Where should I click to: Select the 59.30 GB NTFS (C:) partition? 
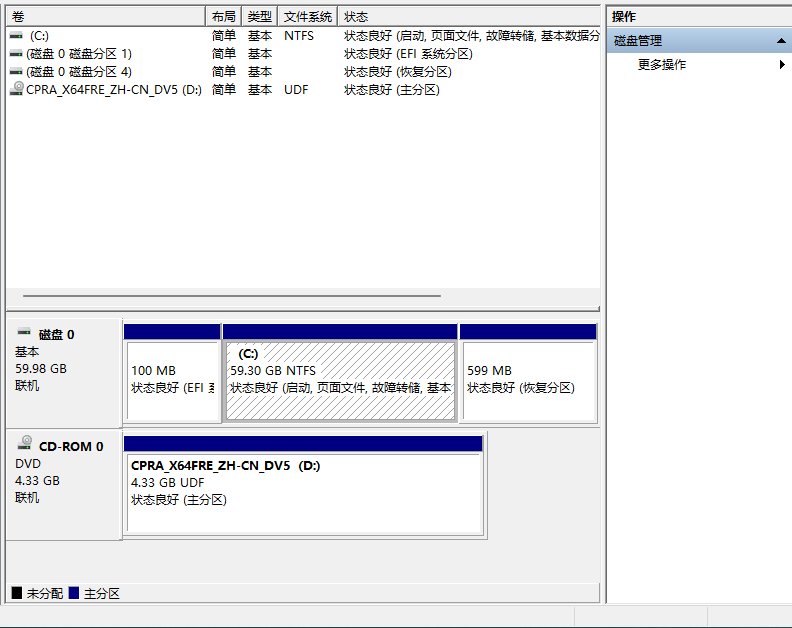tap(340, 380)
